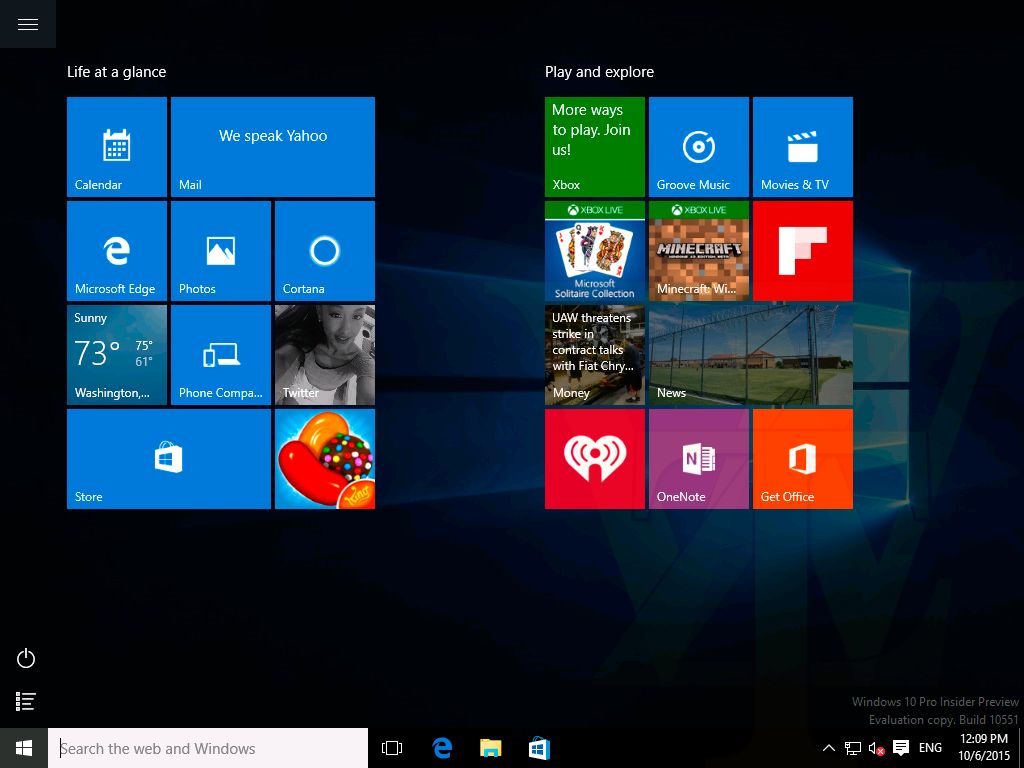Click the Get Office tile
Viewport: 1024px width, 768px height.
(x=803, y=459)
